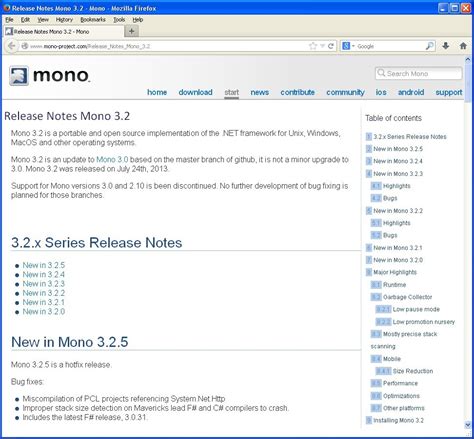Jump to New in 3.2.5 list link
This screenshot has width=474, height=439.
click(x=44, y=265)
